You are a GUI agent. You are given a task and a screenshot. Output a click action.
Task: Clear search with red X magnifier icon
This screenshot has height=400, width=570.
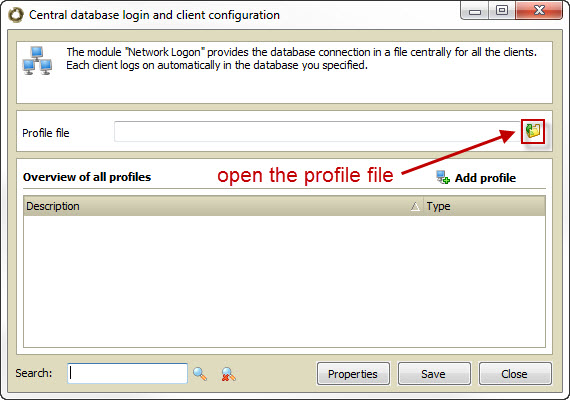coord(228,374)
